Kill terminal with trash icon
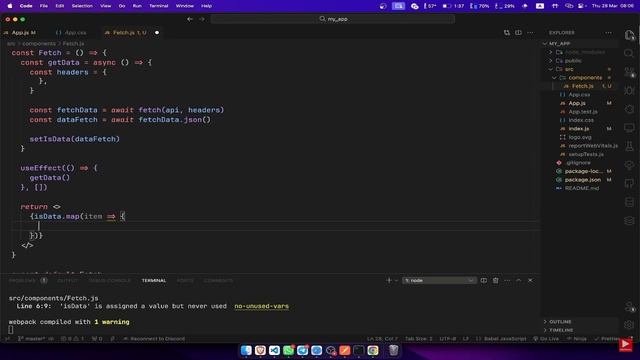This screenshot has width=640, height=360. (496, 280)
